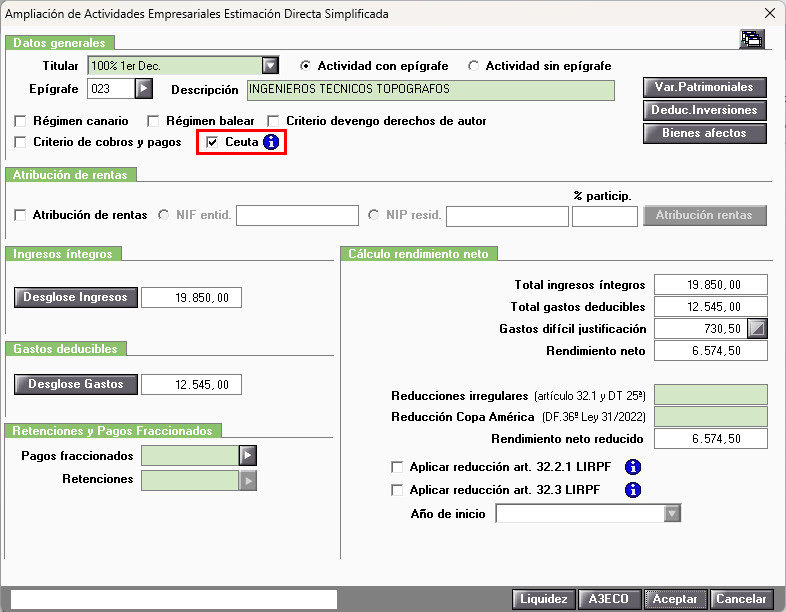Open Pagos fraccionados arrow button
Screen dimensions: 786x612
[248, 456]
